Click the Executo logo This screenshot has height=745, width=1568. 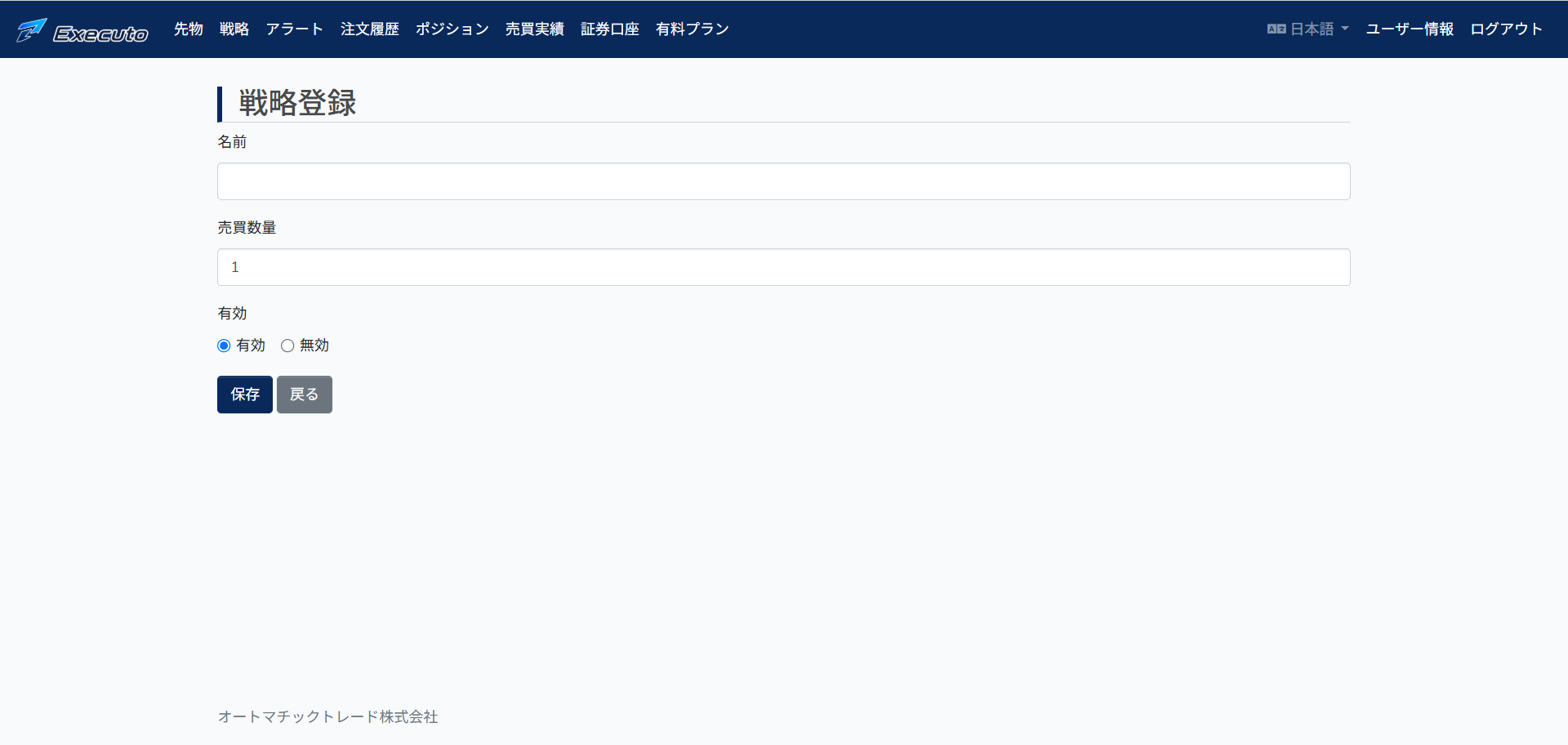click(x=82, y=30)
